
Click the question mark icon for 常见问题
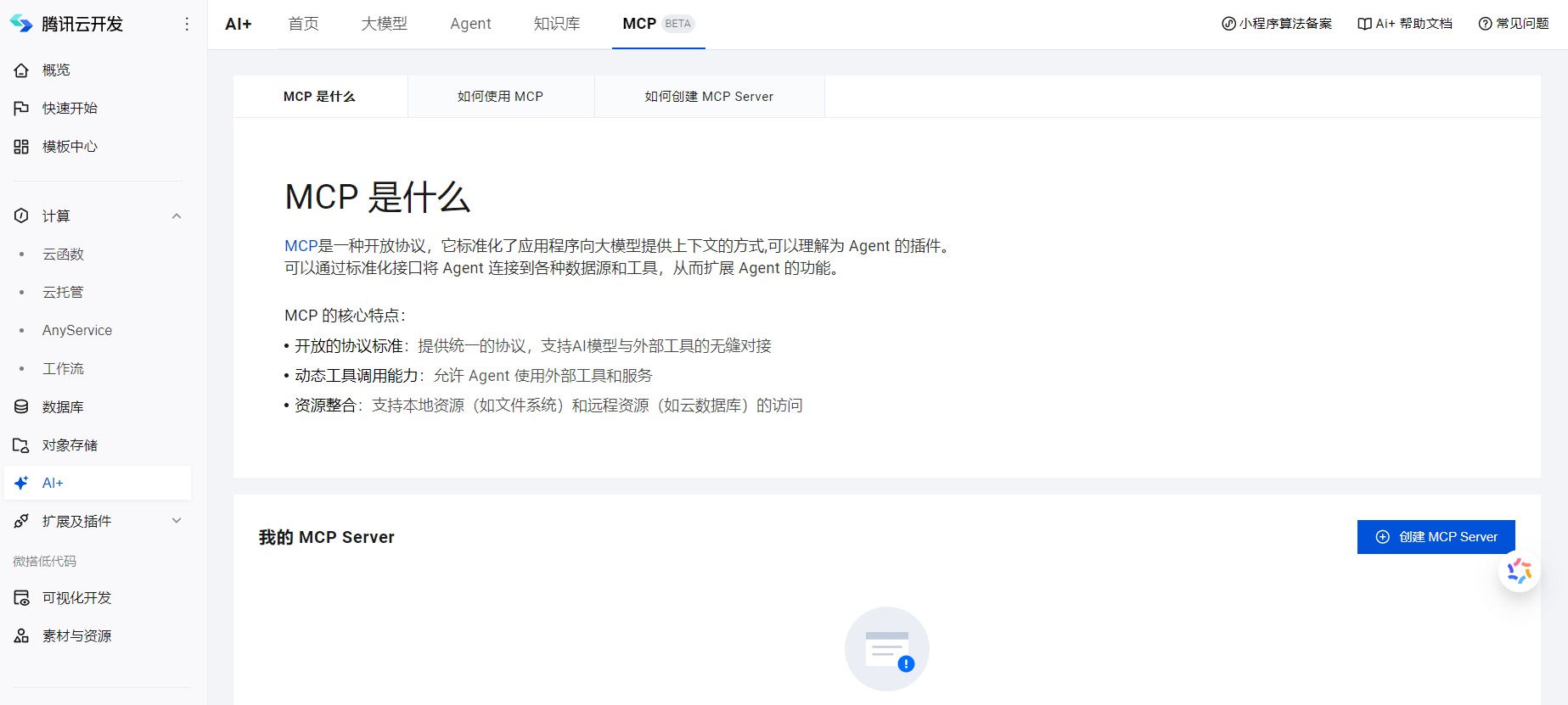click(1486, 24)
